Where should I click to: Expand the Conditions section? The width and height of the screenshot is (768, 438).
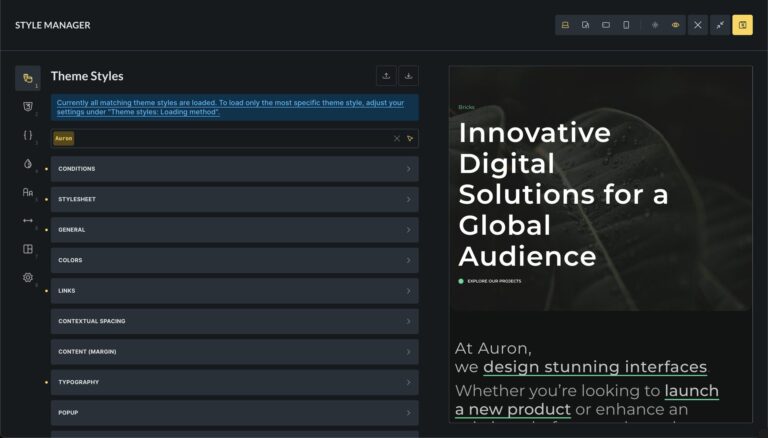pyautogui.click(x=234, y=169)
